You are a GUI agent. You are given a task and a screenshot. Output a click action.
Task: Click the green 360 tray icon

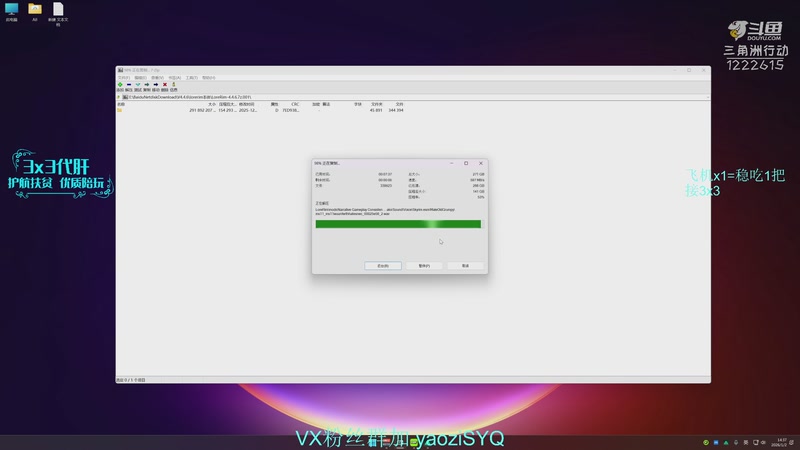(706, 442)
